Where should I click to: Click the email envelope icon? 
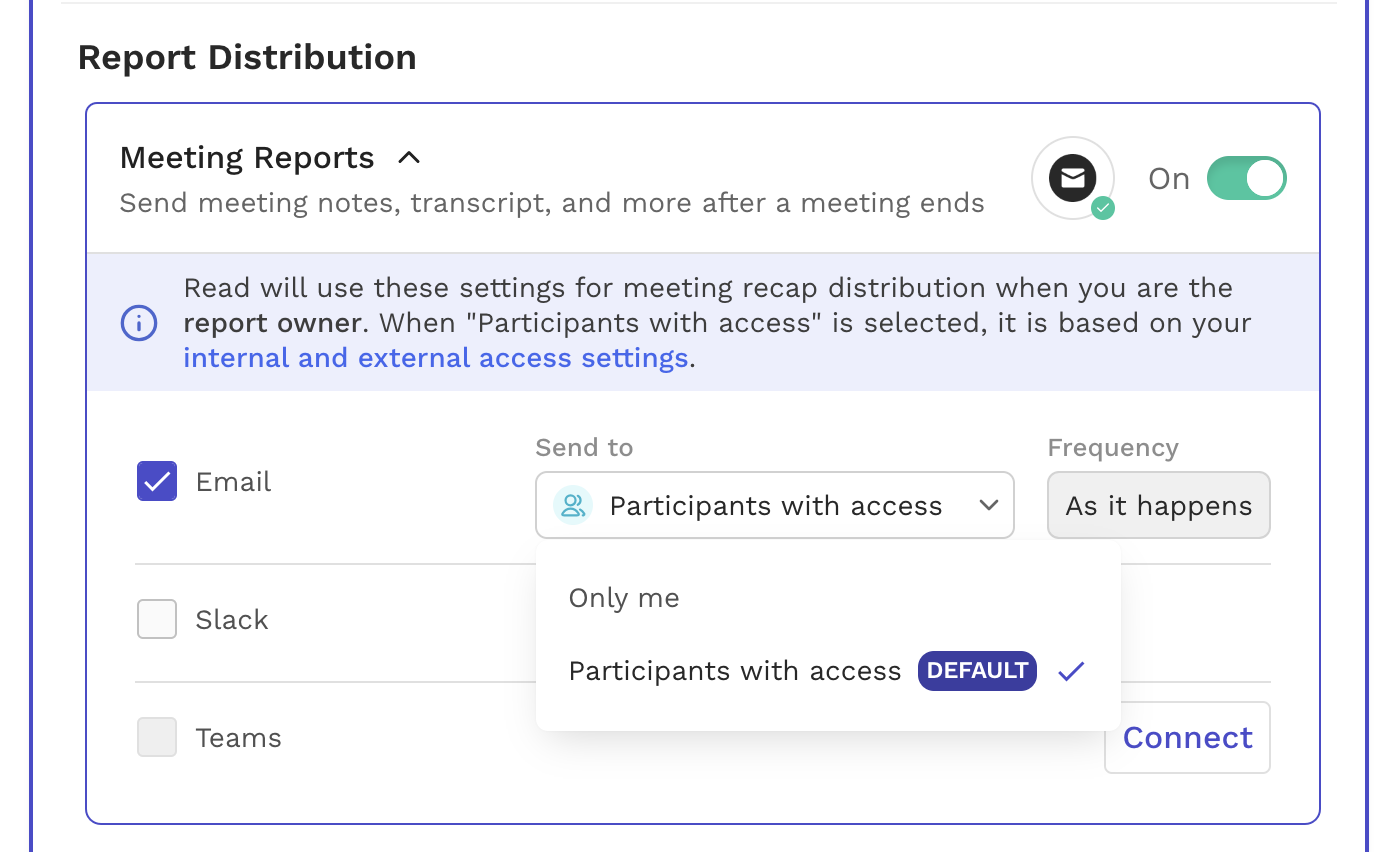pyautogui.click(x=1072, y=178)
